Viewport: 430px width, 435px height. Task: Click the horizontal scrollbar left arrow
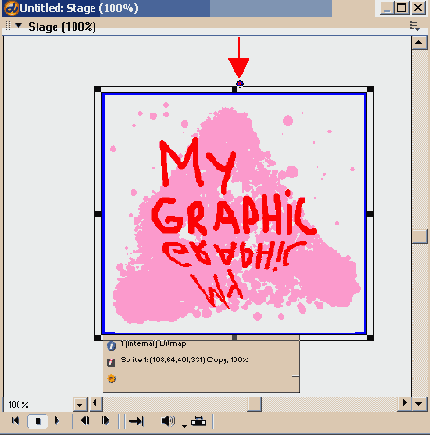pos(96,404)
